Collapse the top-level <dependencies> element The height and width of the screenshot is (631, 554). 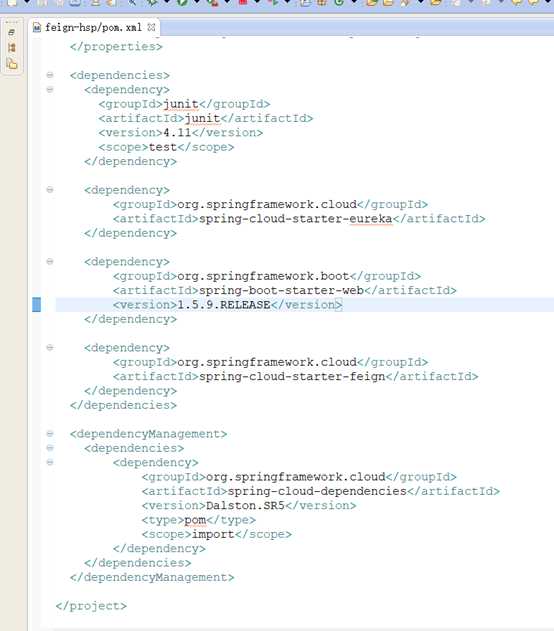(x=50, y=75)
